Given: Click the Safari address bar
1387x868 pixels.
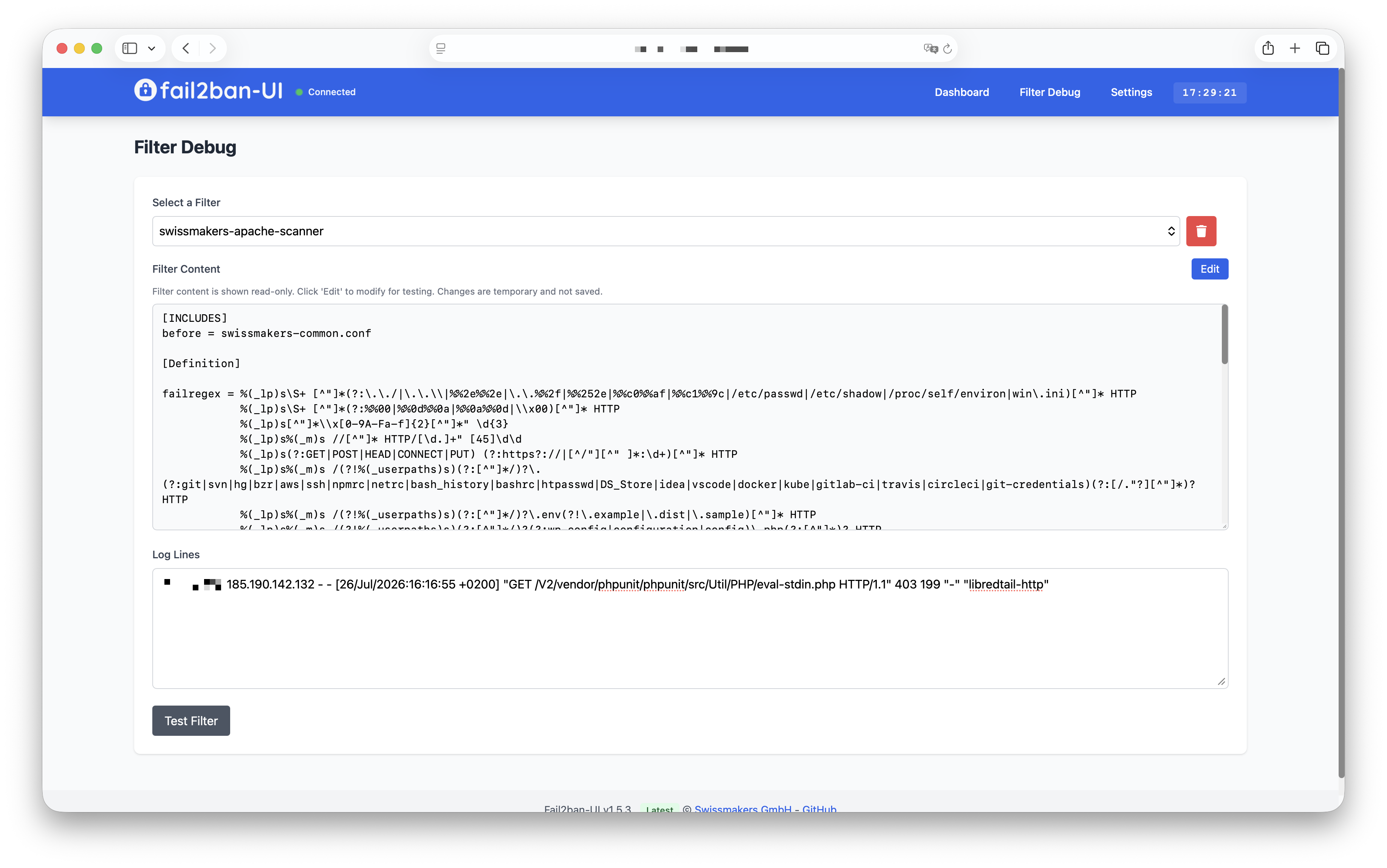Looking at the screenshot, I should pos(693,49).
